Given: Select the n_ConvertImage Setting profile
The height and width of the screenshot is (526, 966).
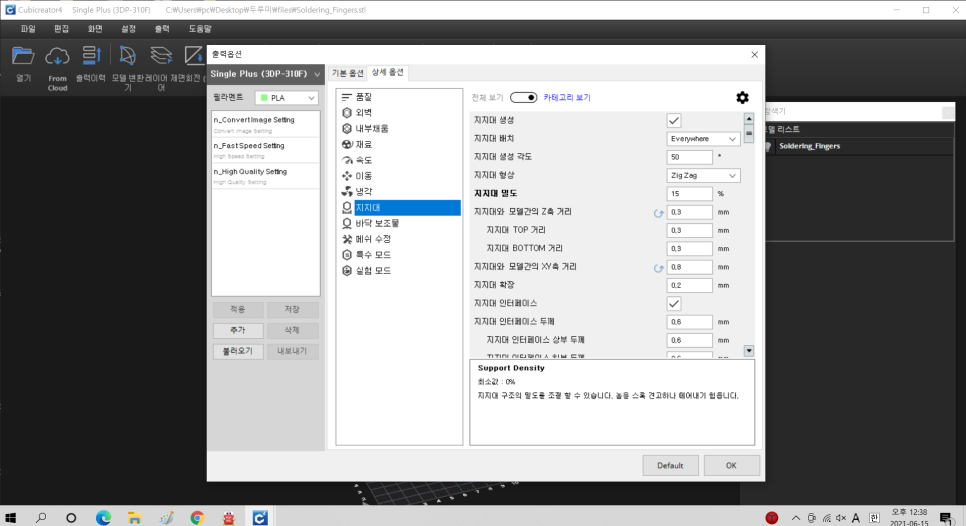Looking at the screenshot, I should pyautogui.click(x=266, y=124).
